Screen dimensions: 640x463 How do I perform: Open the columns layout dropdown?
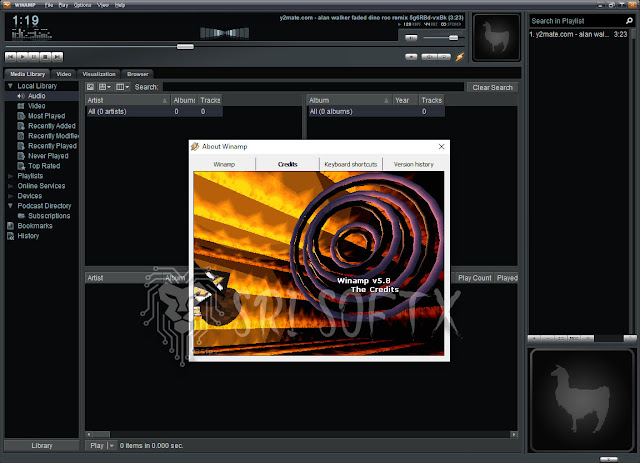[x=122, y=87]
